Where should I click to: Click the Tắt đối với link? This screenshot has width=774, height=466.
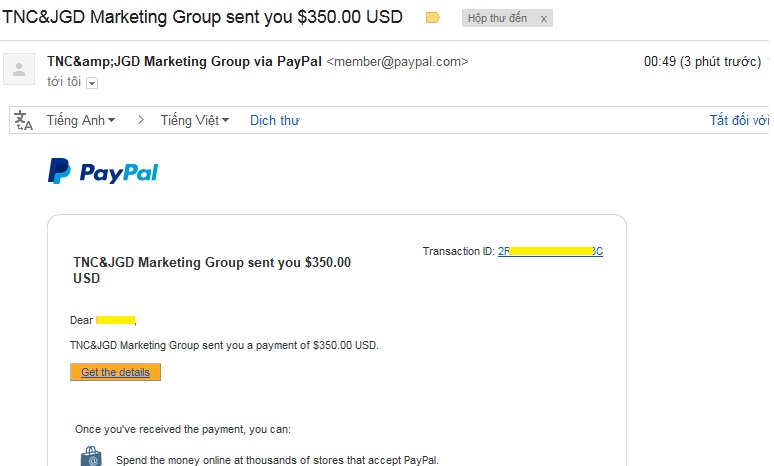(739, 120)
